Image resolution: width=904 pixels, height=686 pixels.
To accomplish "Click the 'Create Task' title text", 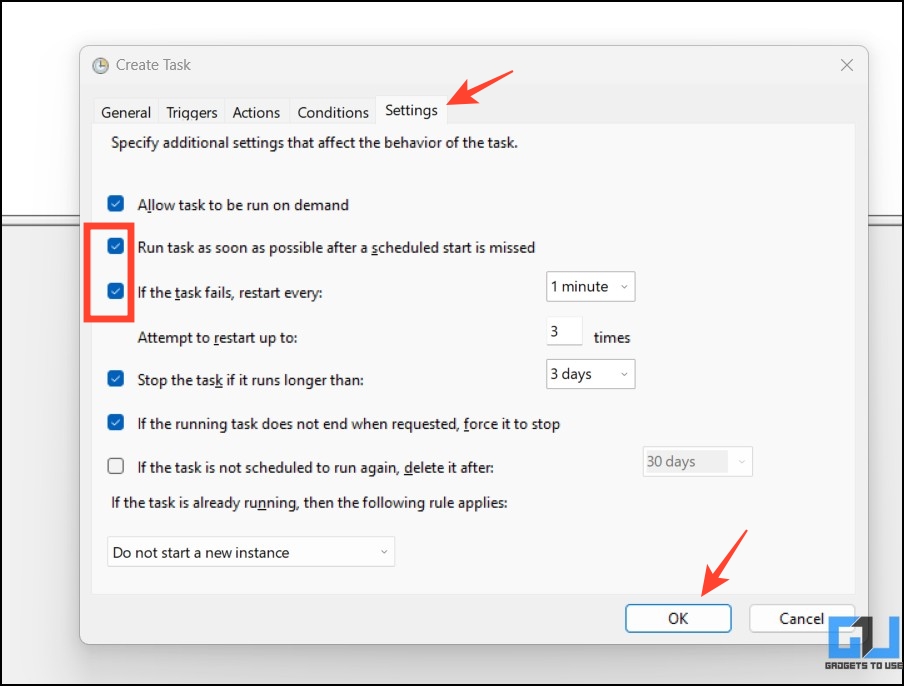I will (x=153, y=65).
